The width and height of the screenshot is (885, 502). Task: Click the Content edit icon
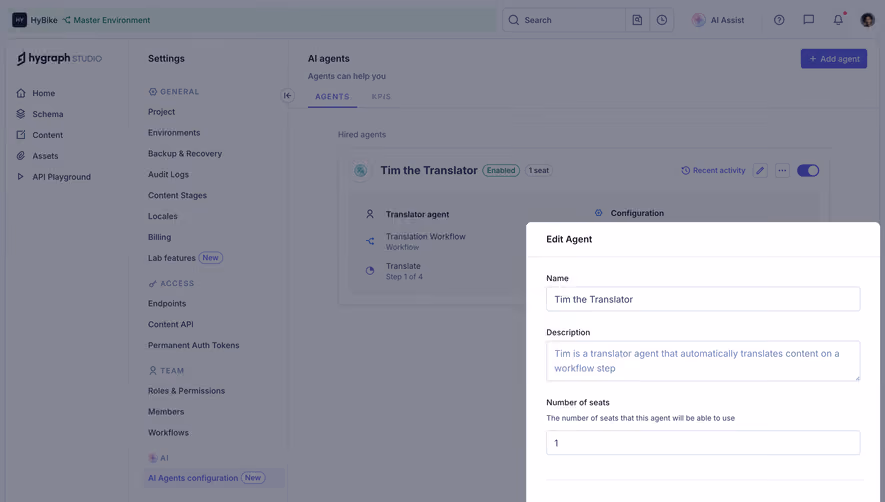tap(21, 135)
